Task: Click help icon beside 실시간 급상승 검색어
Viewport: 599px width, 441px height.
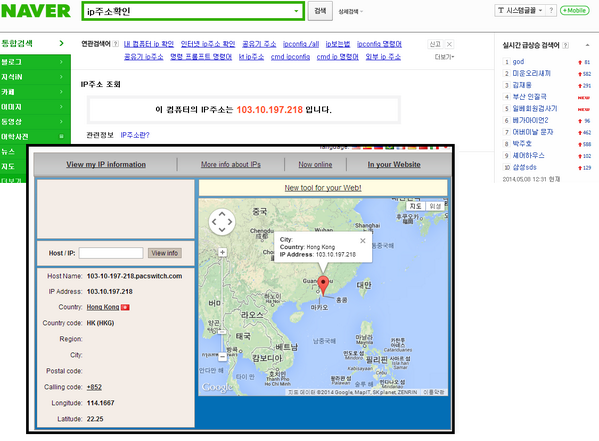Action: 566,45
